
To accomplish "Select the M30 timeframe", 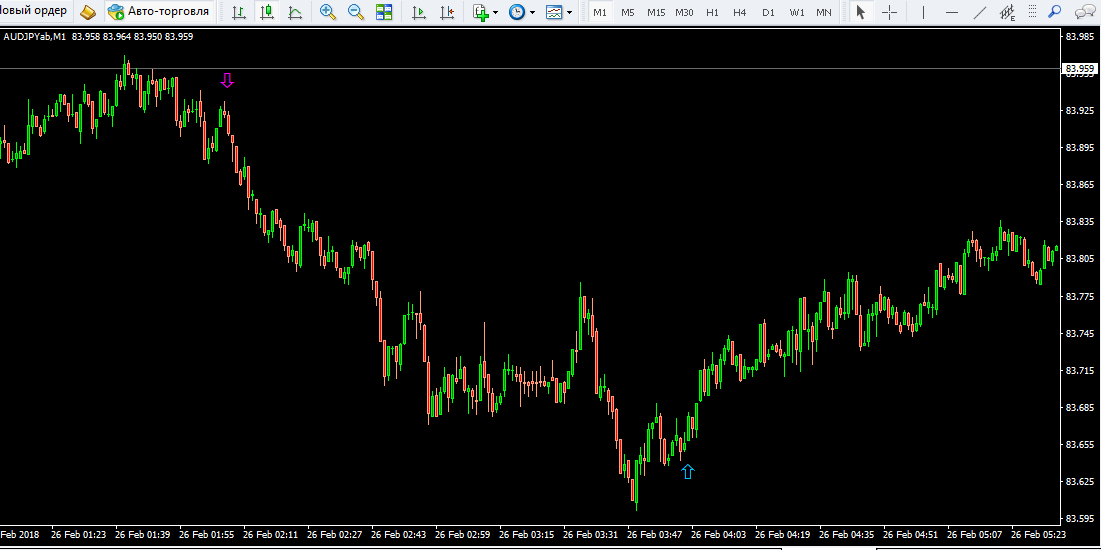I will coord(685,13).
